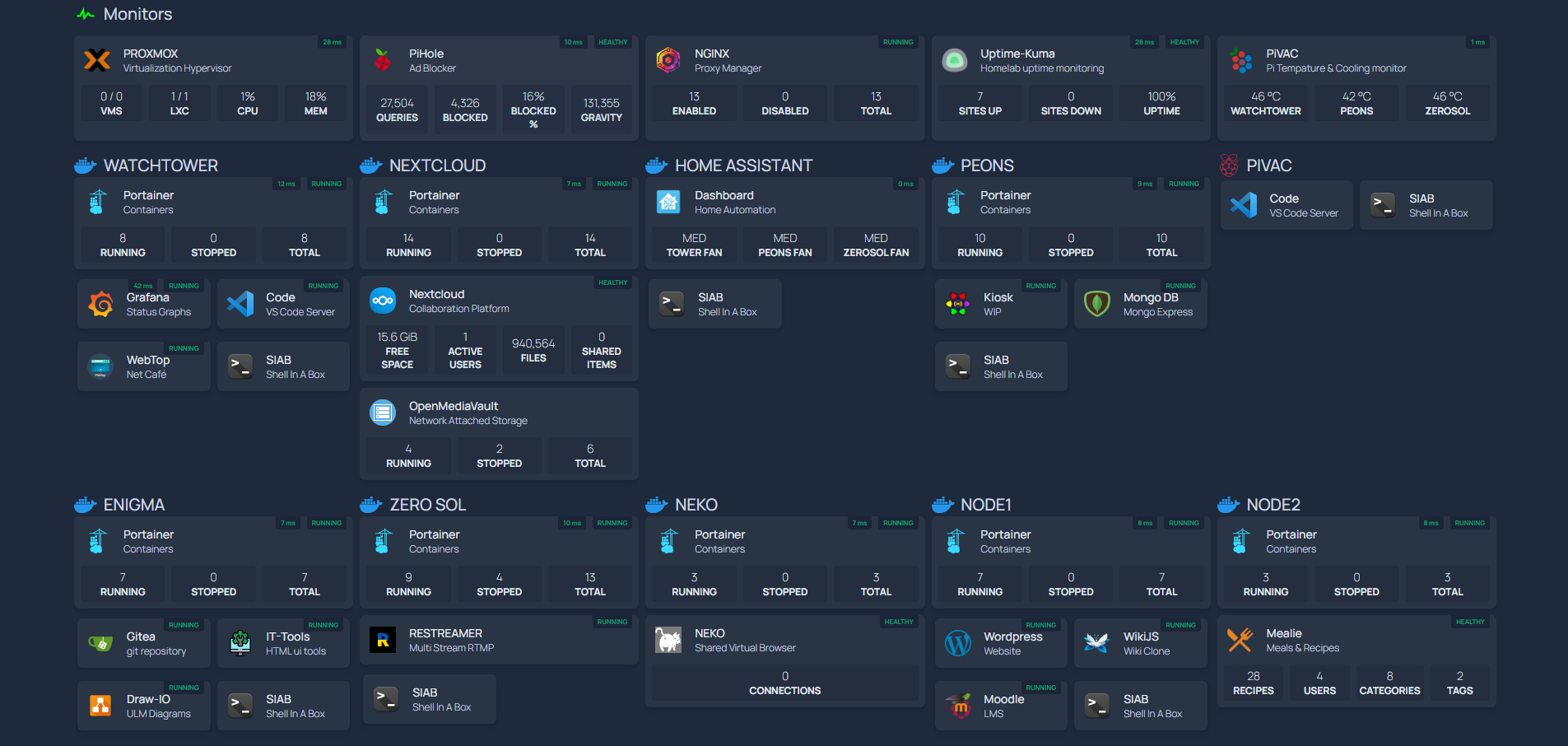Click NGINX RUNNING status badge

898,42
